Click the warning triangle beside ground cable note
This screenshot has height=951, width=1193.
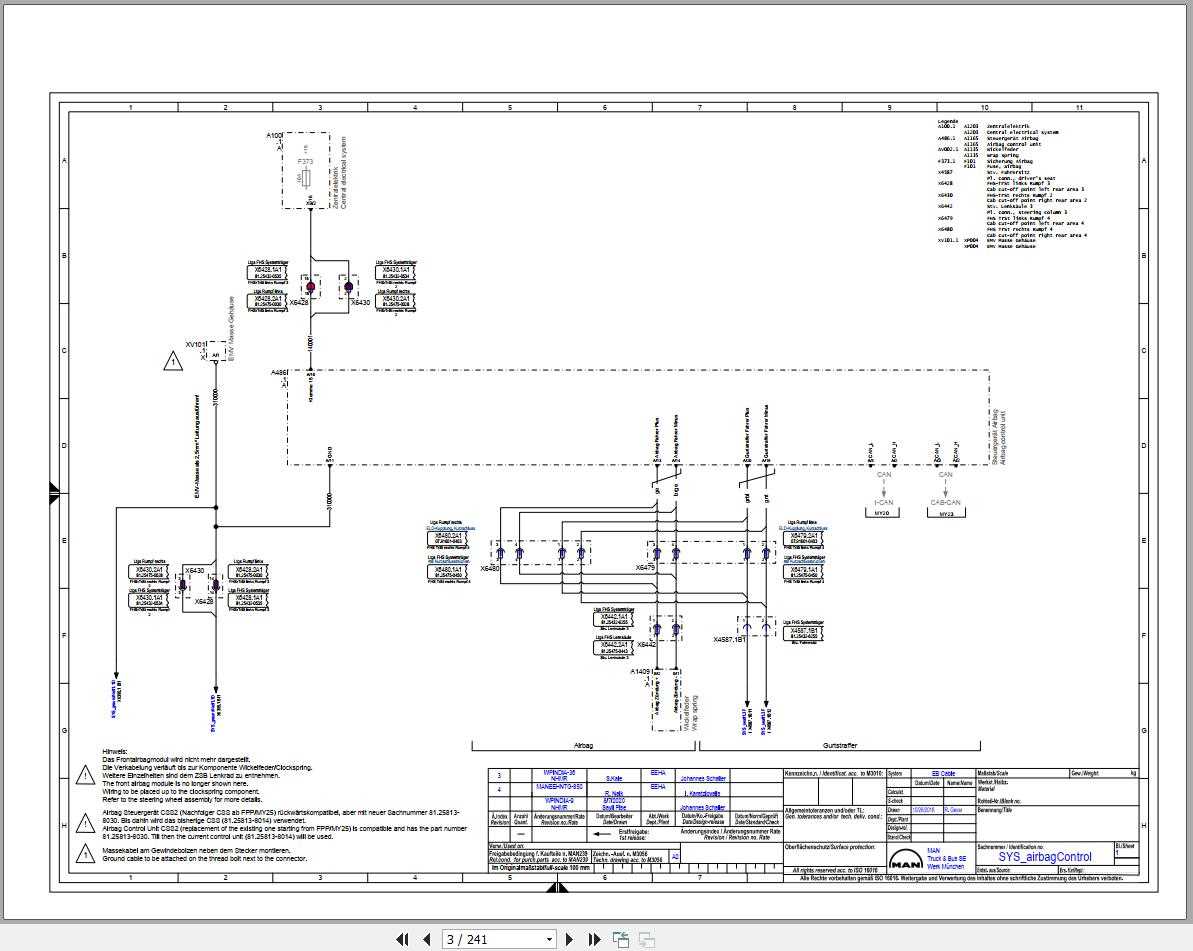click(86, 854)
